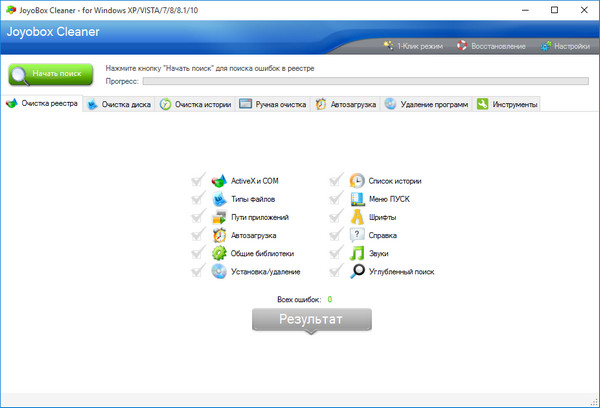Toggle the Шрифты checkbox
Image resolution: width=600 pixels, height=408 pixels.
336,216
